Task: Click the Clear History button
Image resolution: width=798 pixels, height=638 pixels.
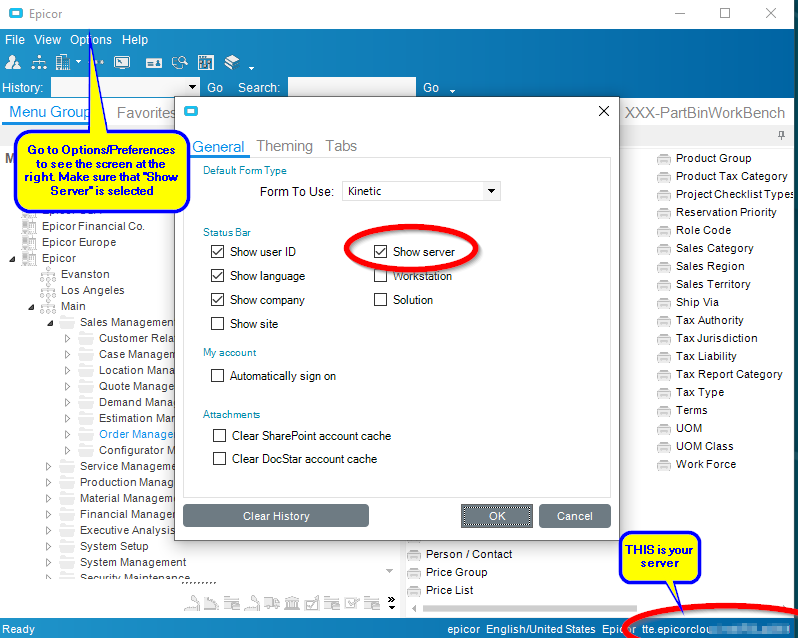Action: coord(276,516)
